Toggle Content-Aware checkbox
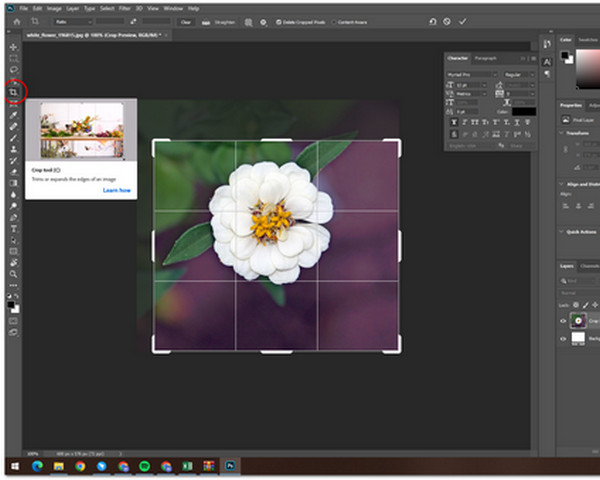600x480 pixels. pos(334,22)
